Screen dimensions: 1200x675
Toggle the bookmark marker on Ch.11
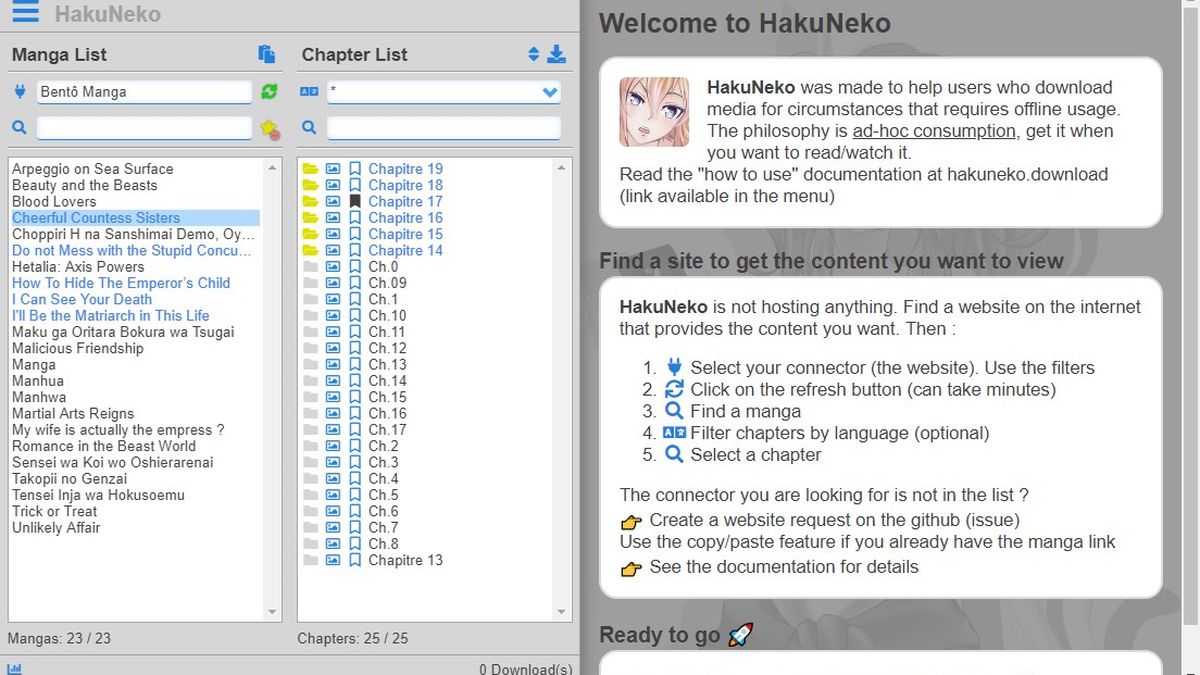tap(355, 332)
